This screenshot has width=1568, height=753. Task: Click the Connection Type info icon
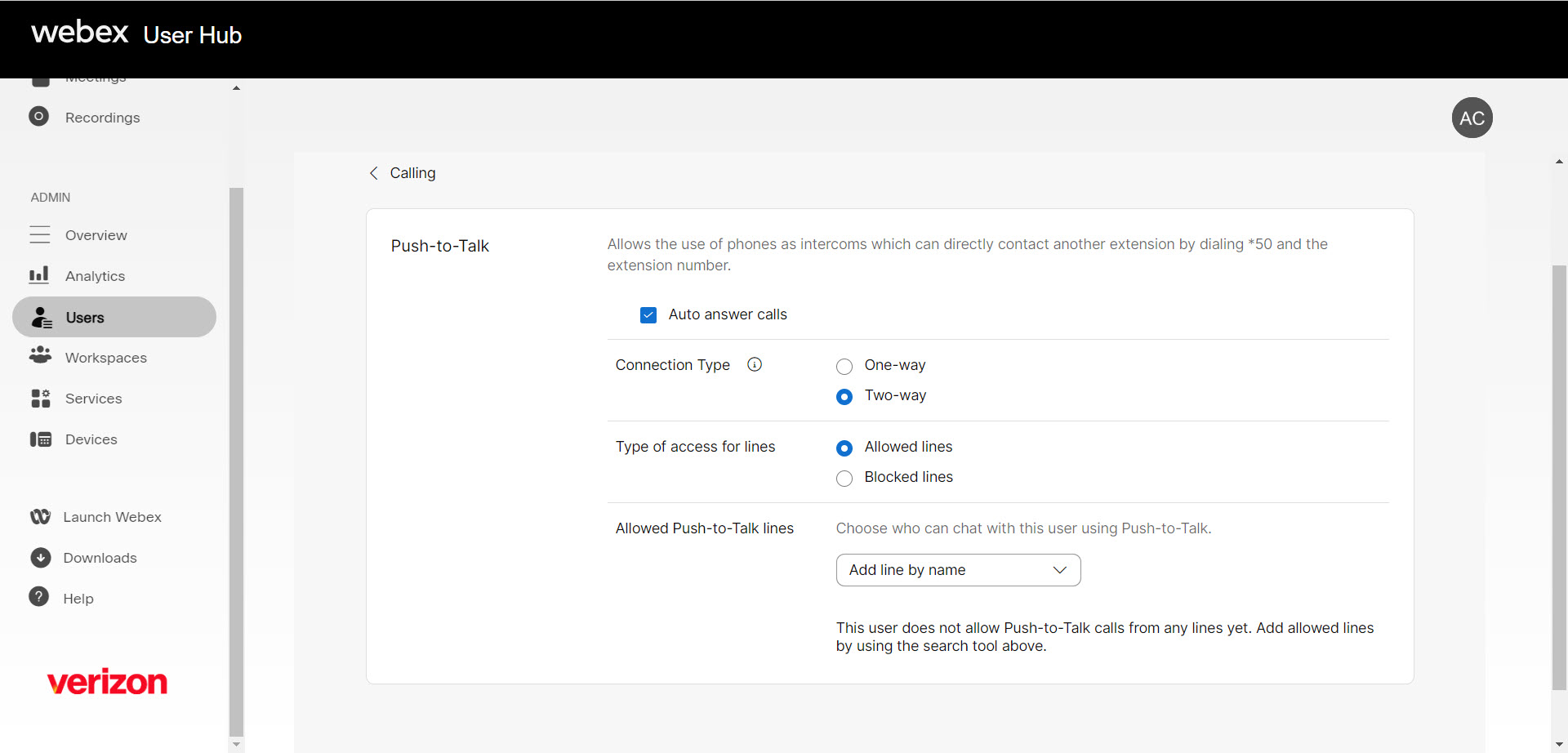pyautogui.click(x=755, y=364)
